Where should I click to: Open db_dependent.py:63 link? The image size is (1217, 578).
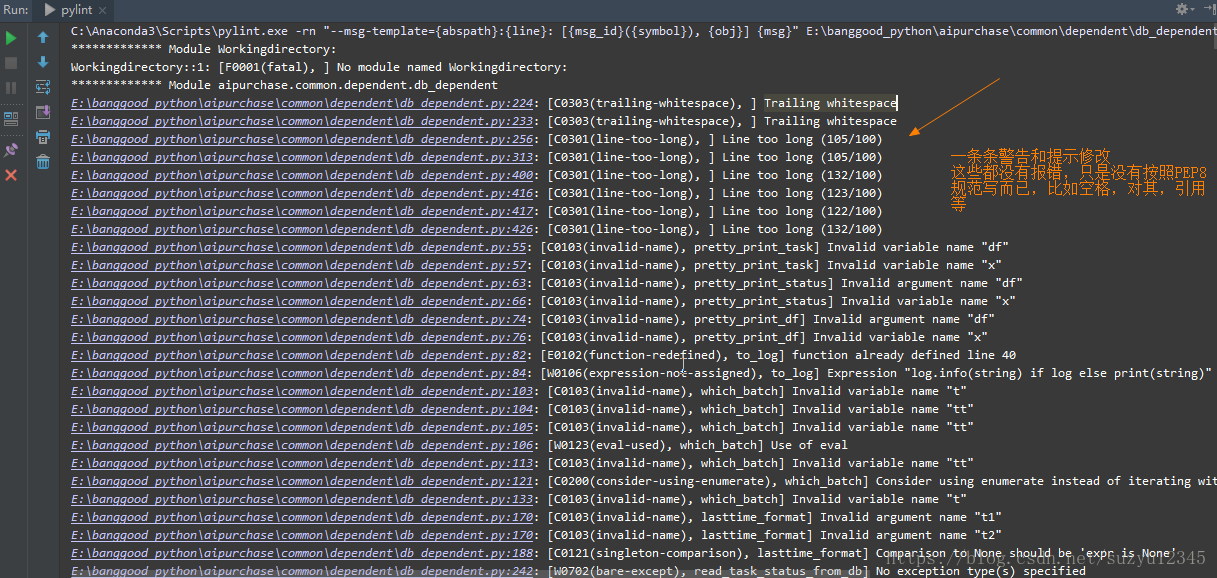pos(298,283)
